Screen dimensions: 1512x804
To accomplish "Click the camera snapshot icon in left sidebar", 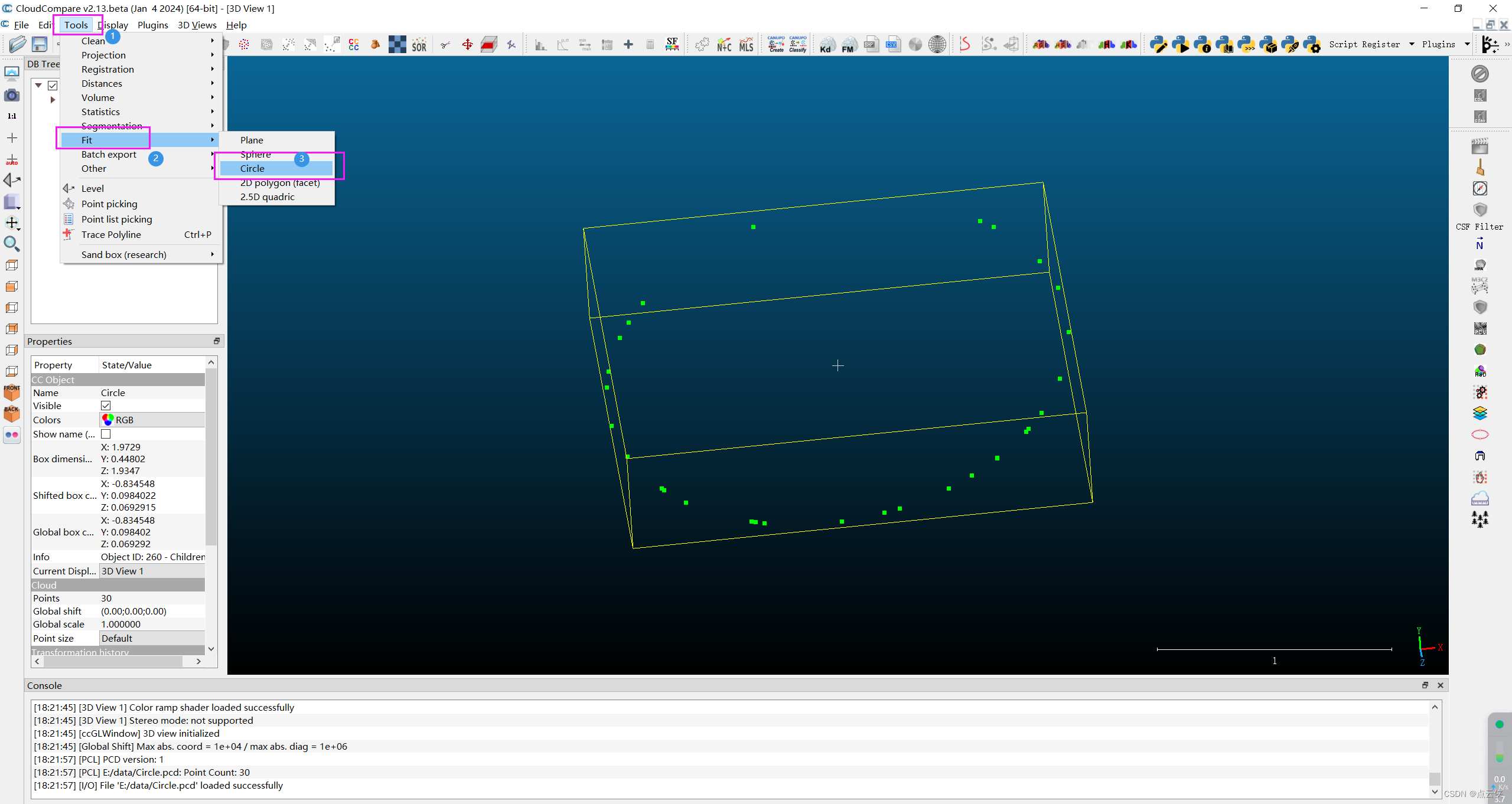I will click(x=12, y=95).
